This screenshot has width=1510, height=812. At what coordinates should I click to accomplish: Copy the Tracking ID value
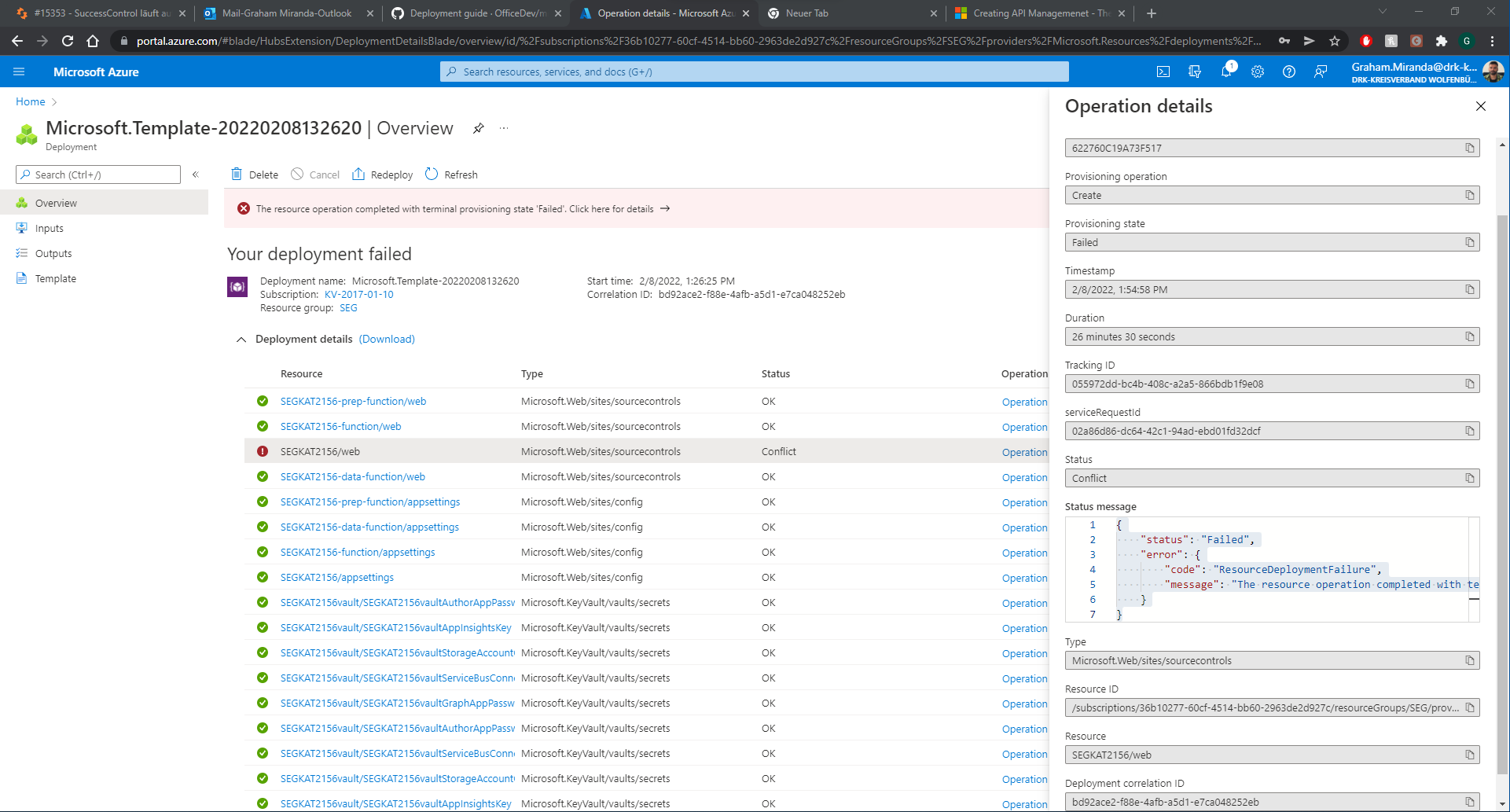pyautogui.click(x=1469, y=384)
